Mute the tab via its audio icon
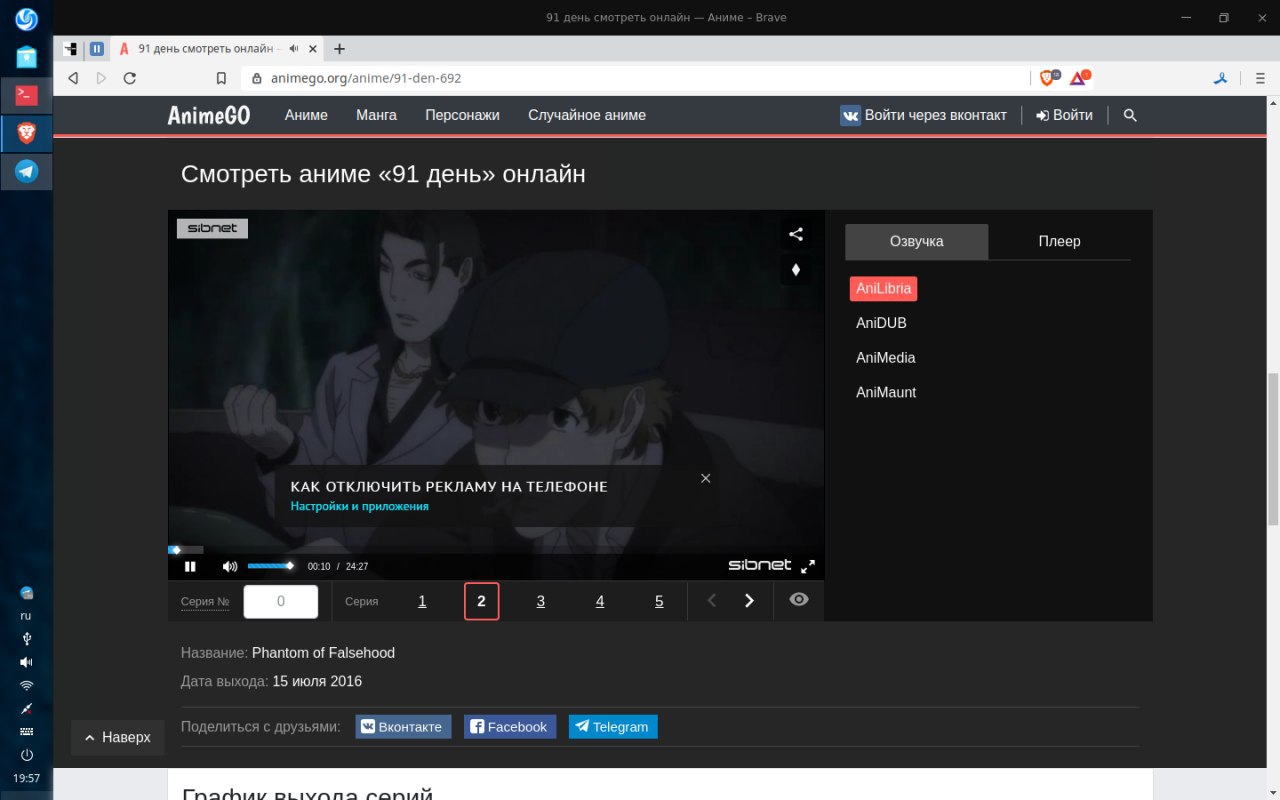Viewport: 1280px width, 800px height. pos(294,48)
